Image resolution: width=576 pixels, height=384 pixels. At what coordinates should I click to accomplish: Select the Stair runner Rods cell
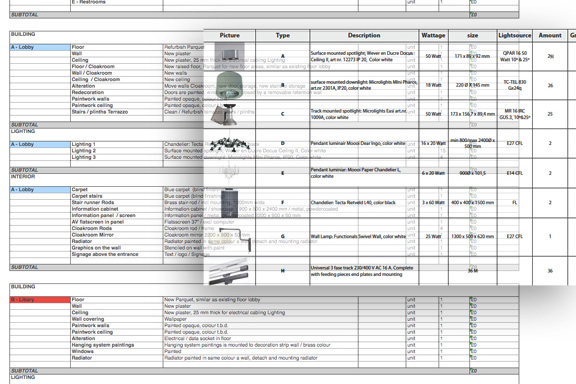(117, 202)
